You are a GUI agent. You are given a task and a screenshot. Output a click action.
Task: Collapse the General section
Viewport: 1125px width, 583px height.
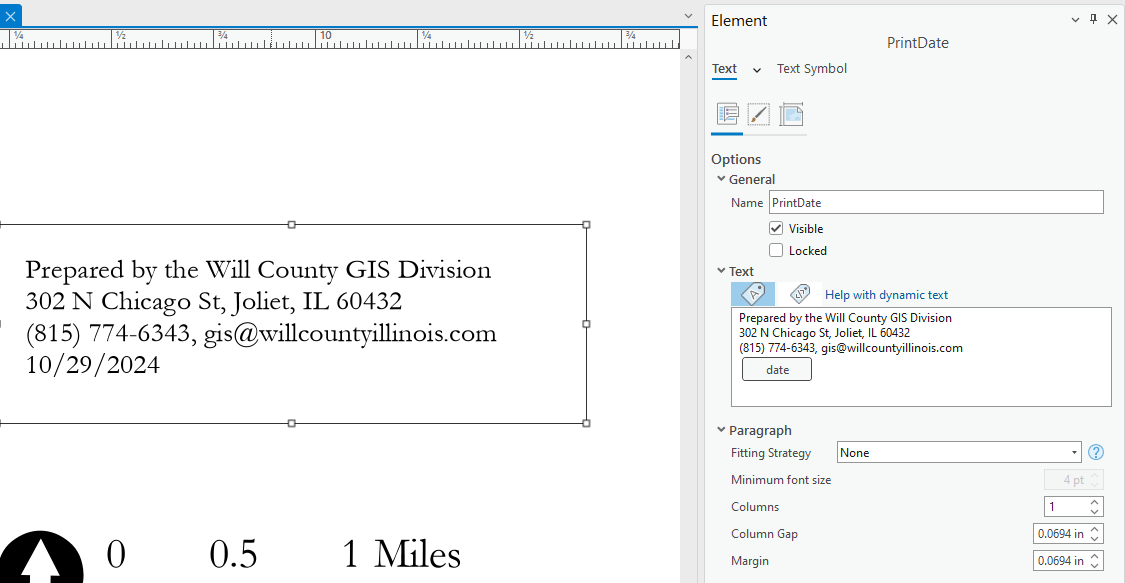point(722,179)
